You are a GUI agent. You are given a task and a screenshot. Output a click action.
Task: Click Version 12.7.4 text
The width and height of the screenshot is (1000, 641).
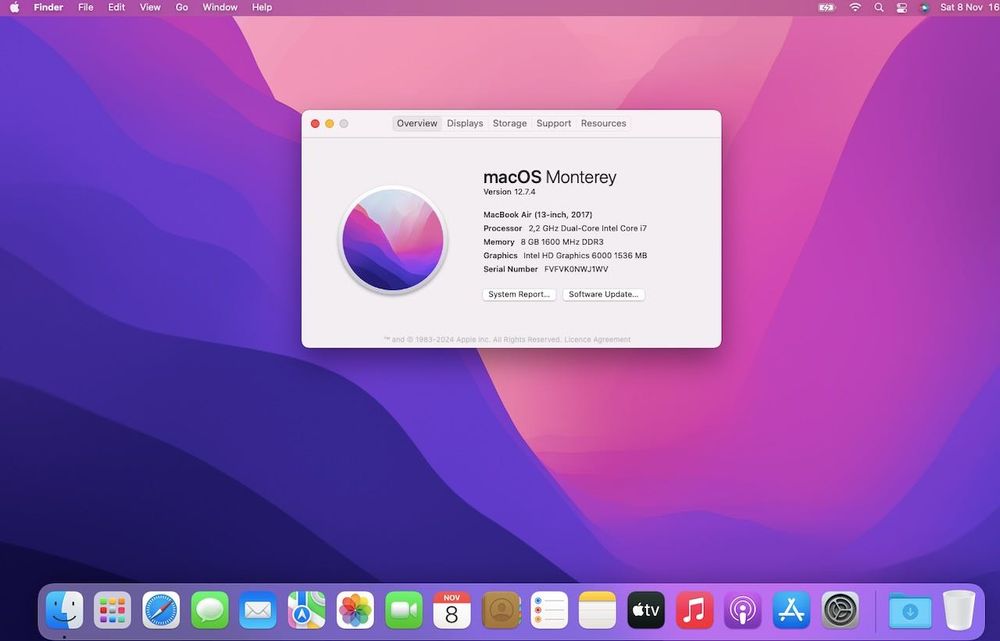pos(509,191)
